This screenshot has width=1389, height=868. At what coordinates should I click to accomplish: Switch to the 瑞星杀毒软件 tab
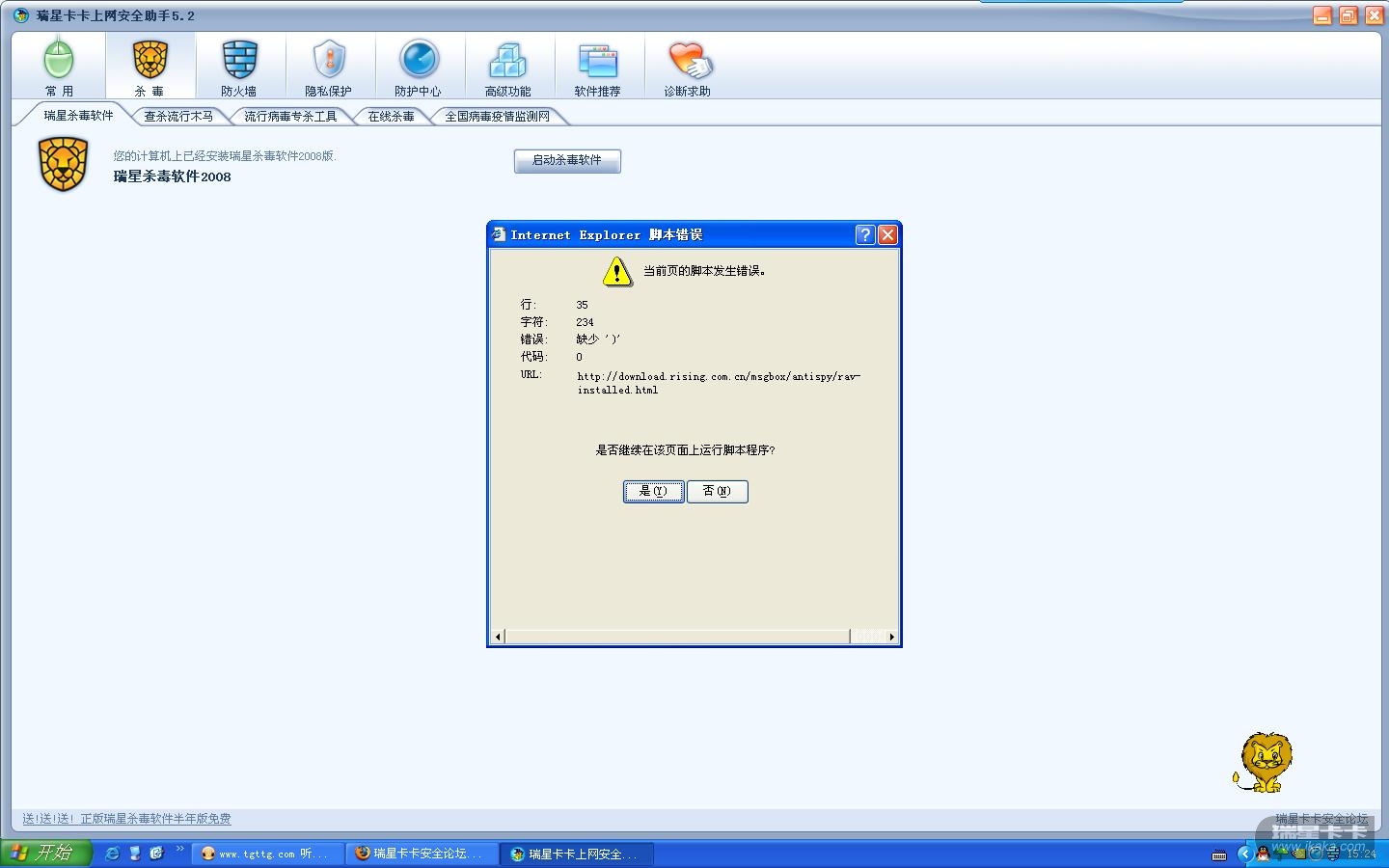pyautogui.click(x=78, y=116)
